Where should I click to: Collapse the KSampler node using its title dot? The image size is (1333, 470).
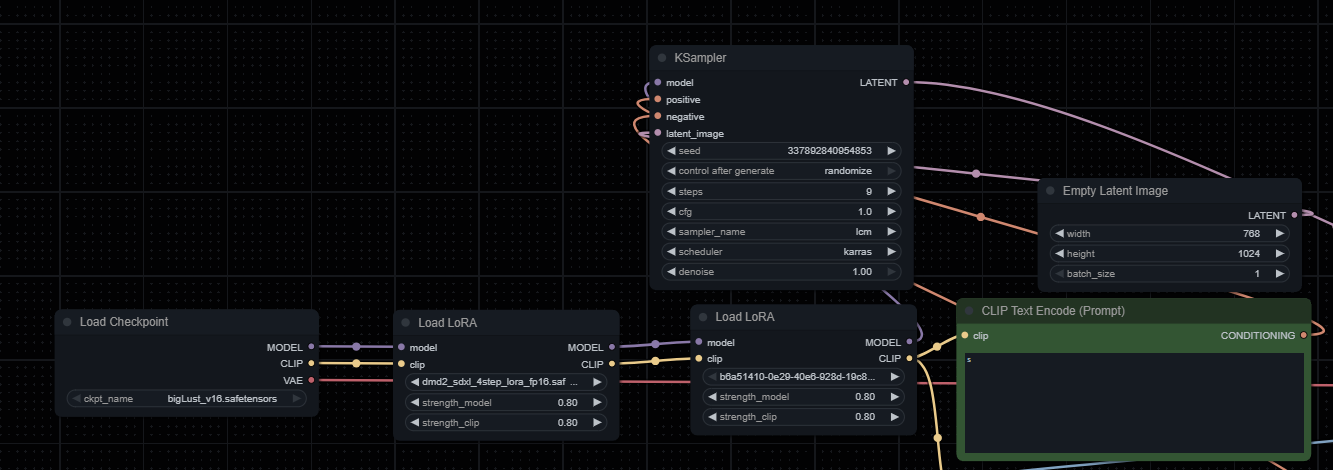(x=662, y=58)
